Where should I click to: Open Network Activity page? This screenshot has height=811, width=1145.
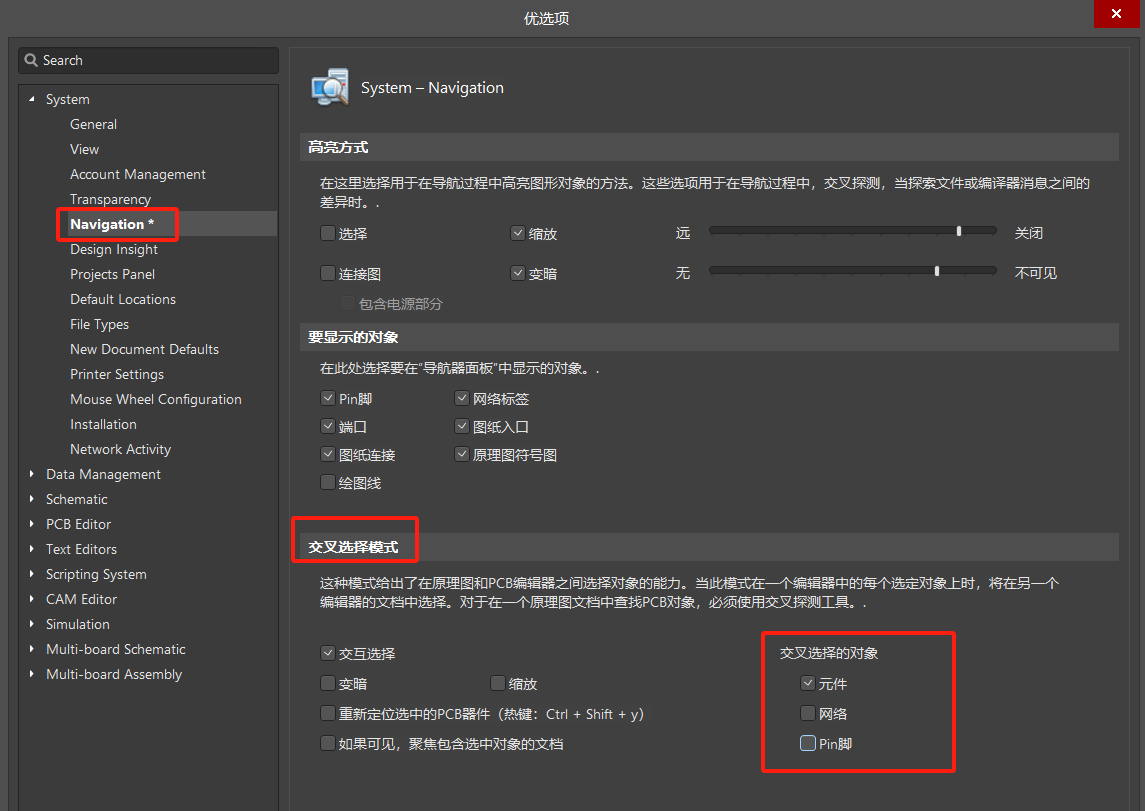click(120, 449)
